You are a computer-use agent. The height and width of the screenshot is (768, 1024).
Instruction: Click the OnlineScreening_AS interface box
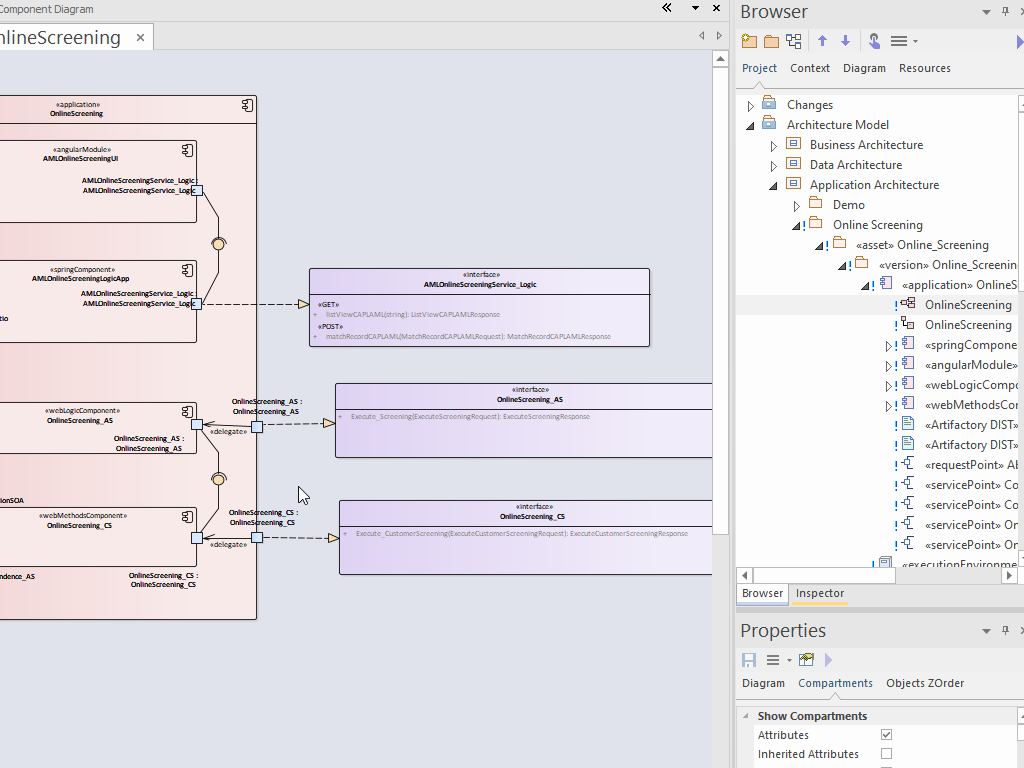point(524,421)
